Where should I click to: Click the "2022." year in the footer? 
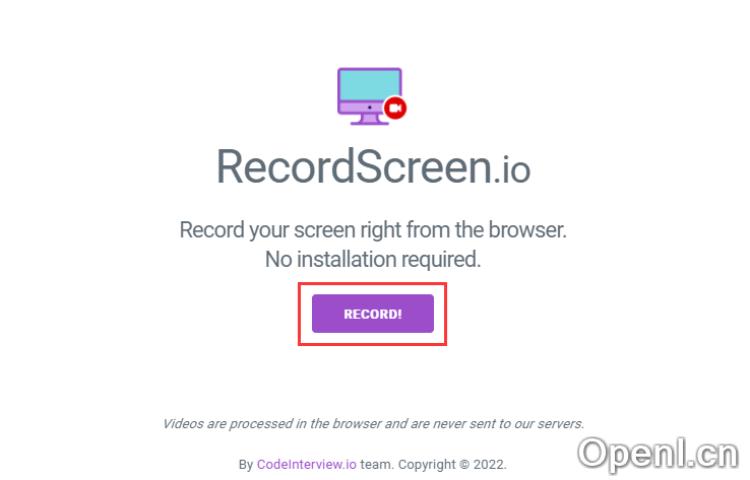[489, 465]
